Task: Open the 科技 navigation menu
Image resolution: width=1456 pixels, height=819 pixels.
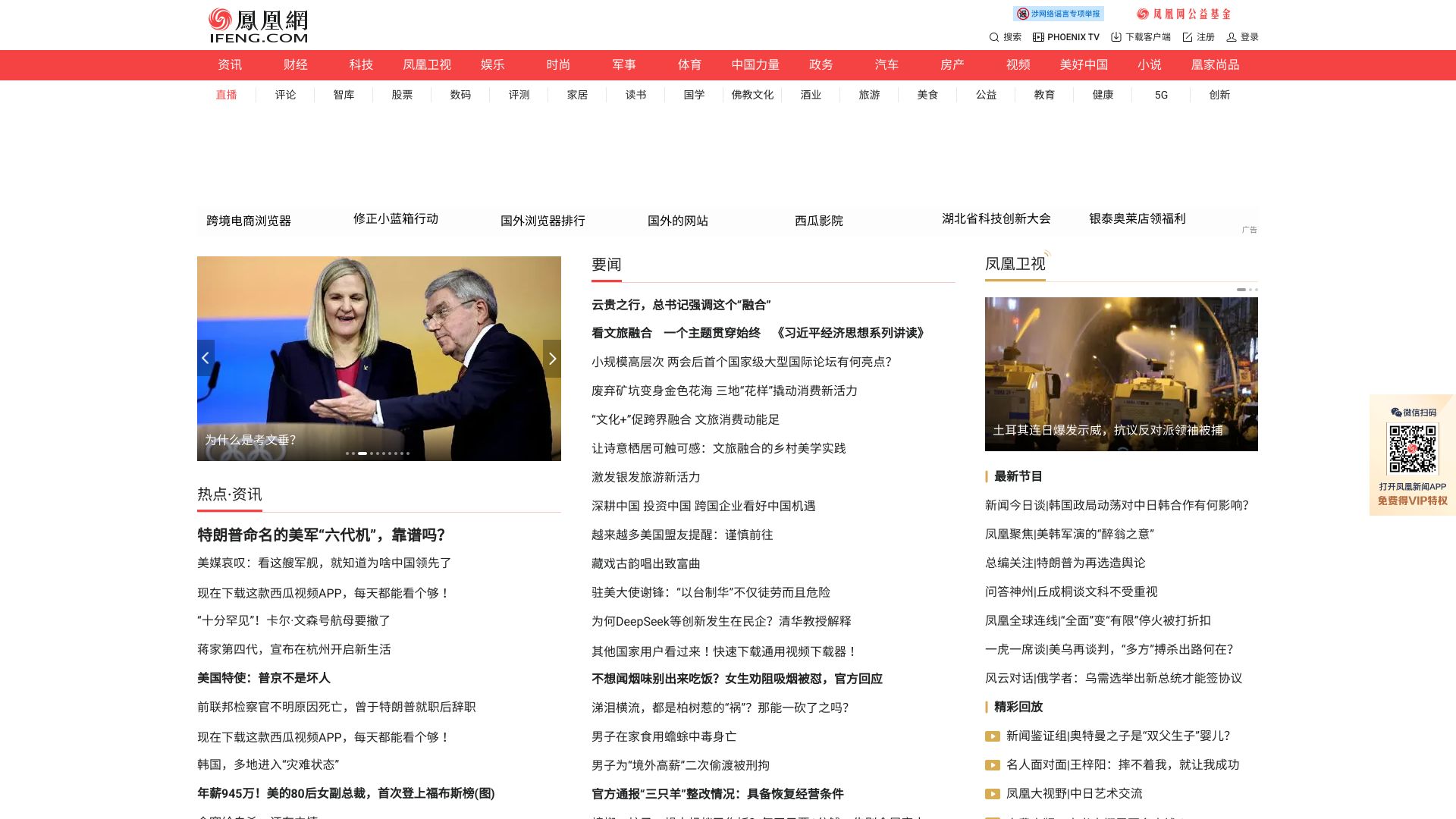Action: coord(361,65)
